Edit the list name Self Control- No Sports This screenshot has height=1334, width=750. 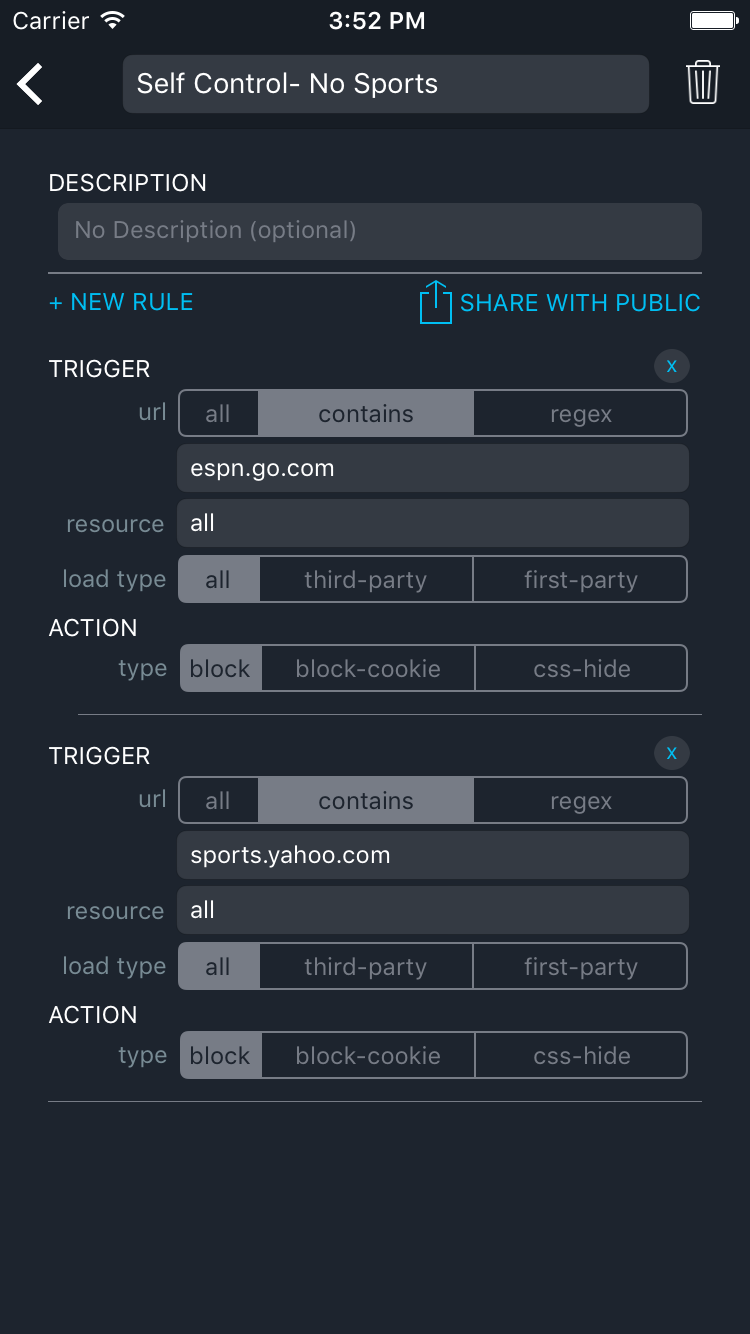tap(386, 84)
